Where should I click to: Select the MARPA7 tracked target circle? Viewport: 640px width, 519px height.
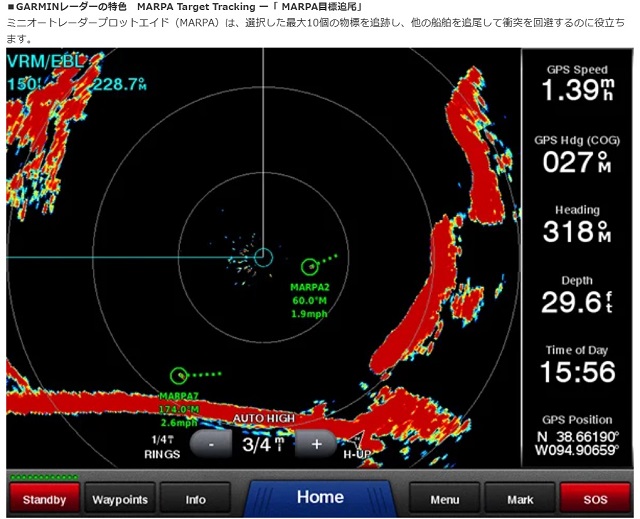click(x=179, y=375)
